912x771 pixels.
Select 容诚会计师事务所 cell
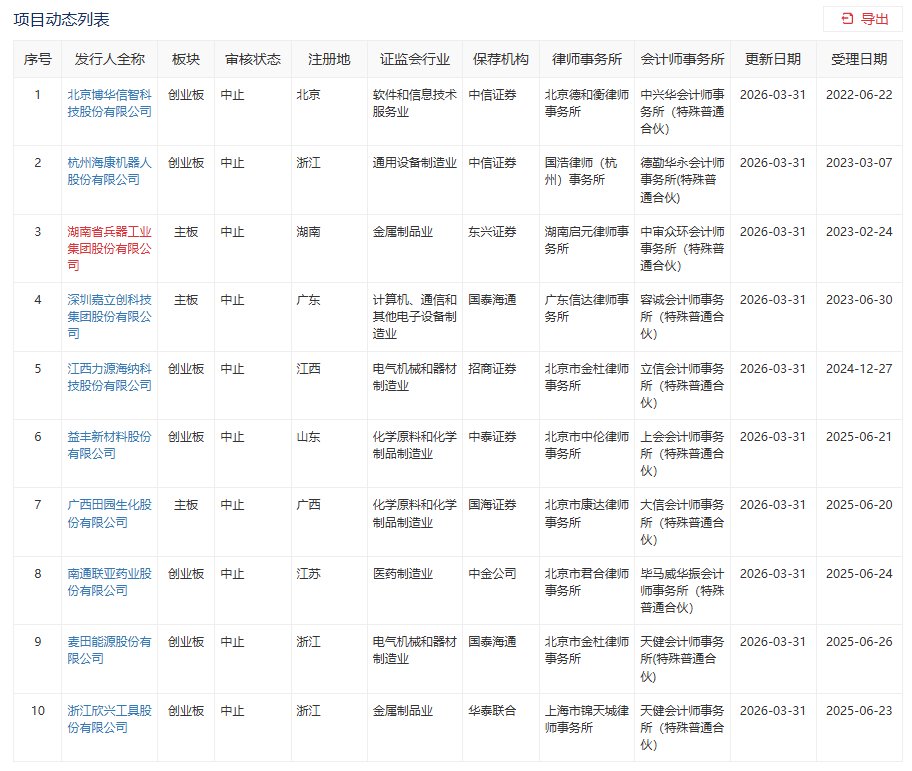[x=682, y=316]
